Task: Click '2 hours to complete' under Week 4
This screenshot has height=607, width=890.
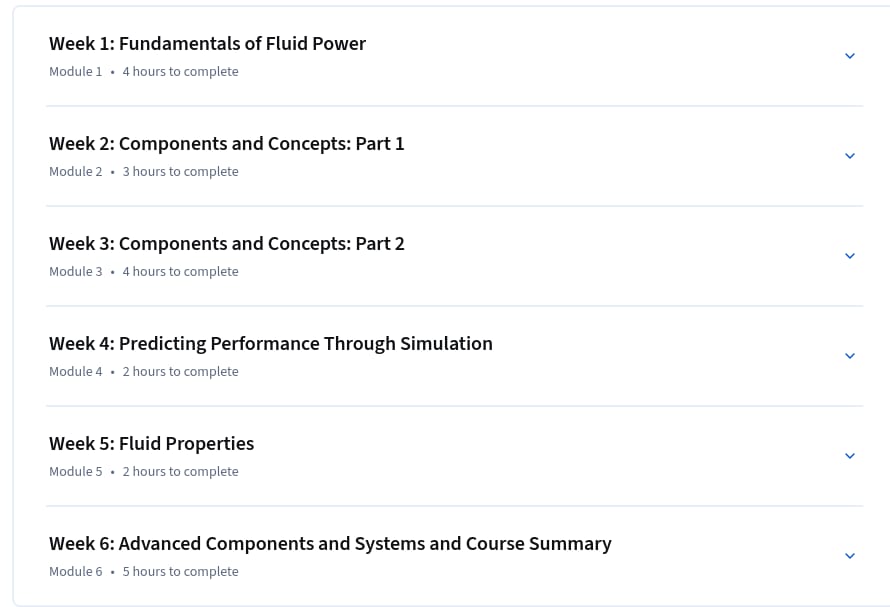Action: tap(180, 371)
